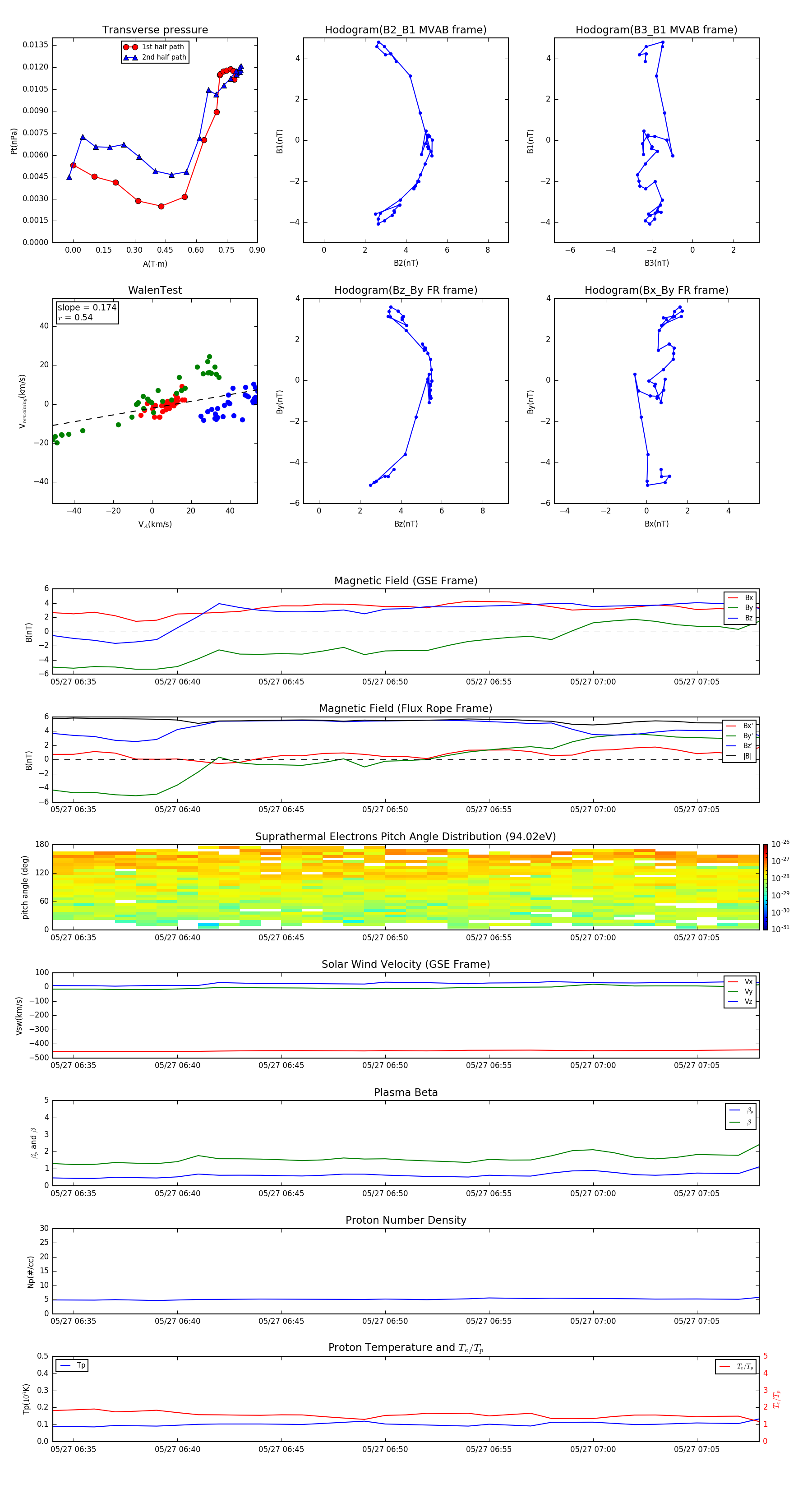Click the 'Bz(nT)' axis label
Viewport: 812px width, 1489px height.
pyautogui.click(x=406, y=524)
